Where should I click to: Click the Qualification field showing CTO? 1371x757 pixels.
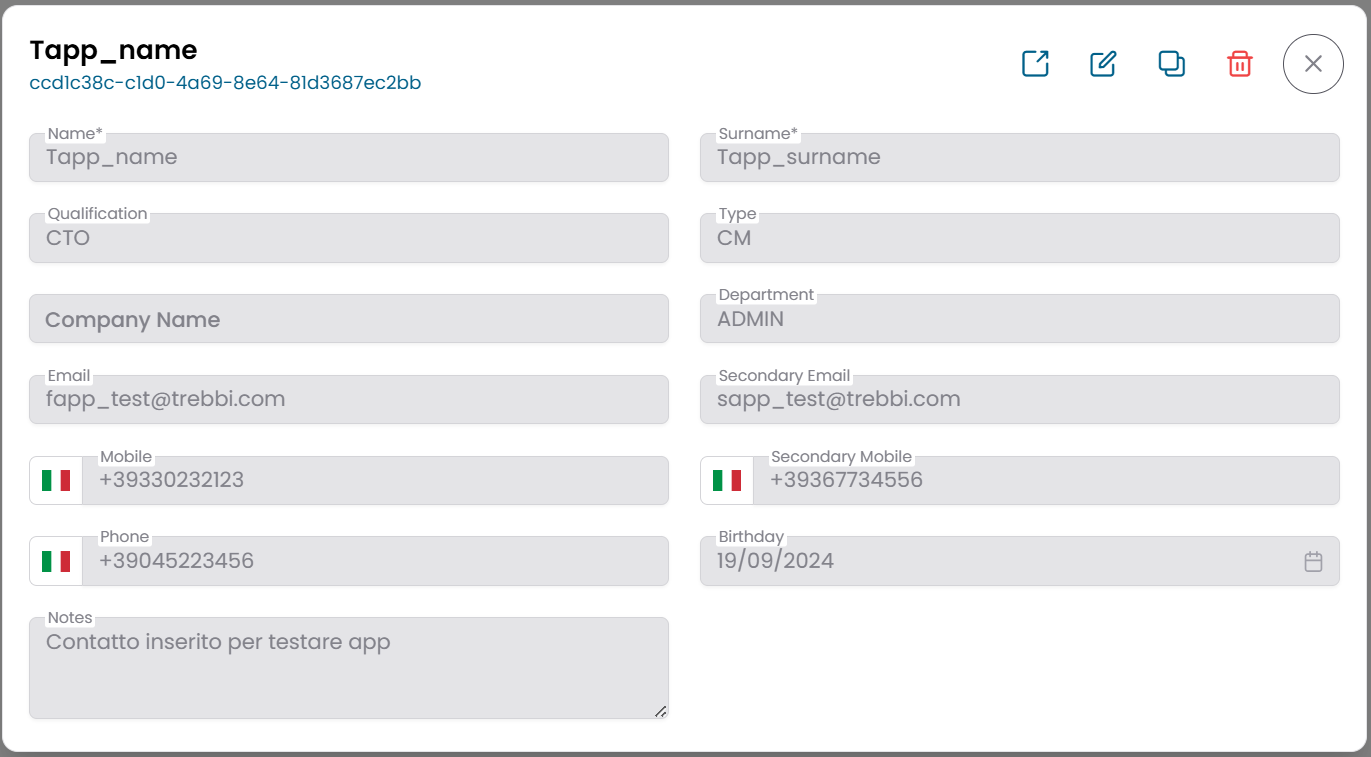pos(348,238)
